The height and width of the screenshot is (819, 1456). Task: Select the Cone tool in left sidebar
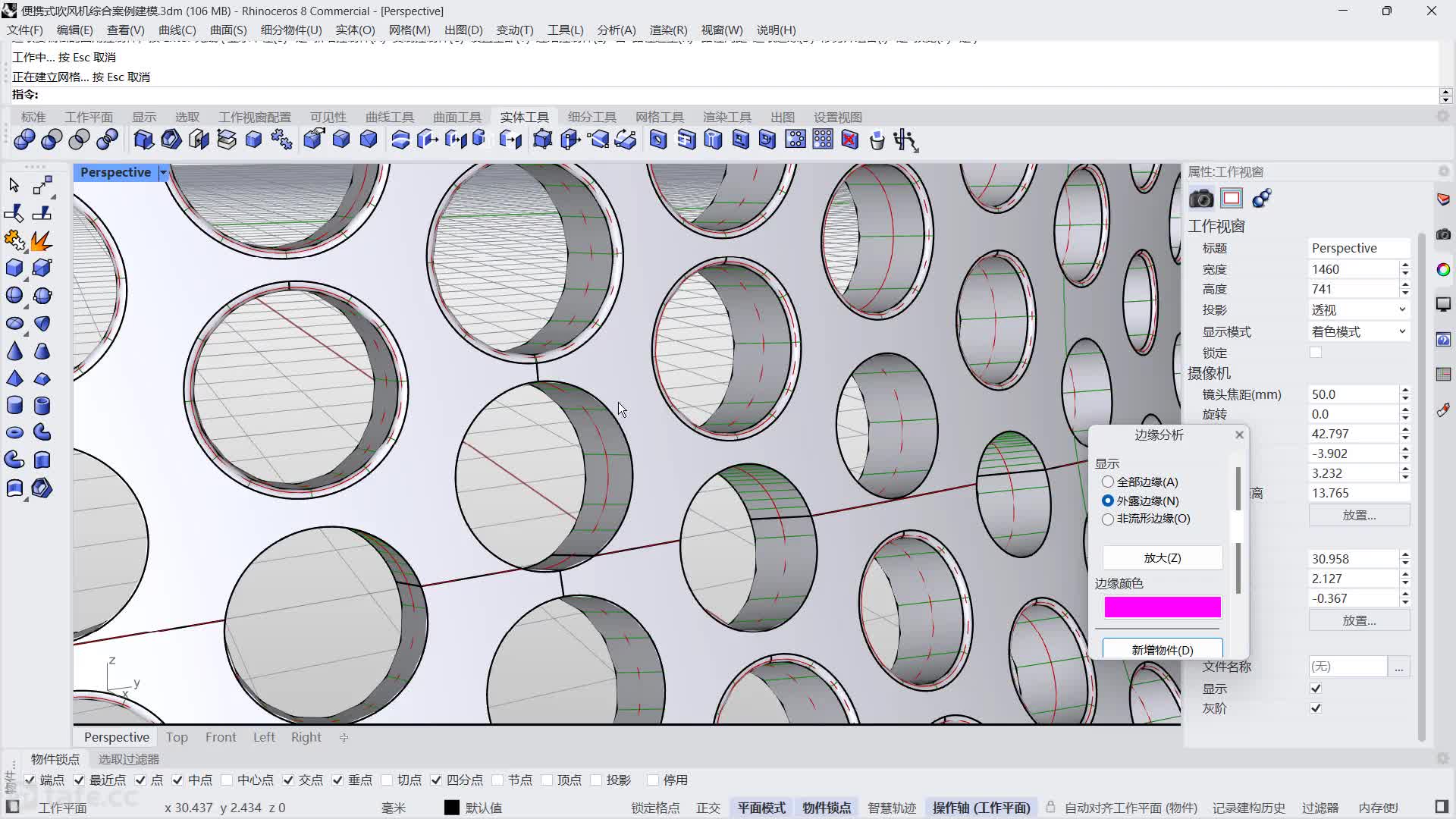[14, 351]
